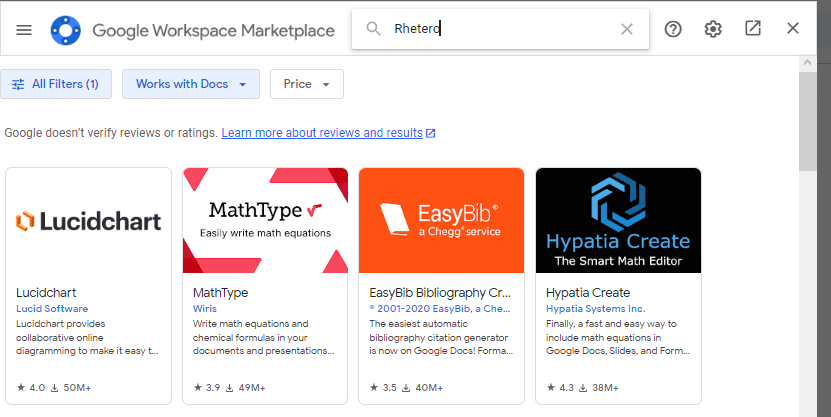Open the EasyBib orange thumbnail
Screen dimensions: 831x417
click(441, 220)
